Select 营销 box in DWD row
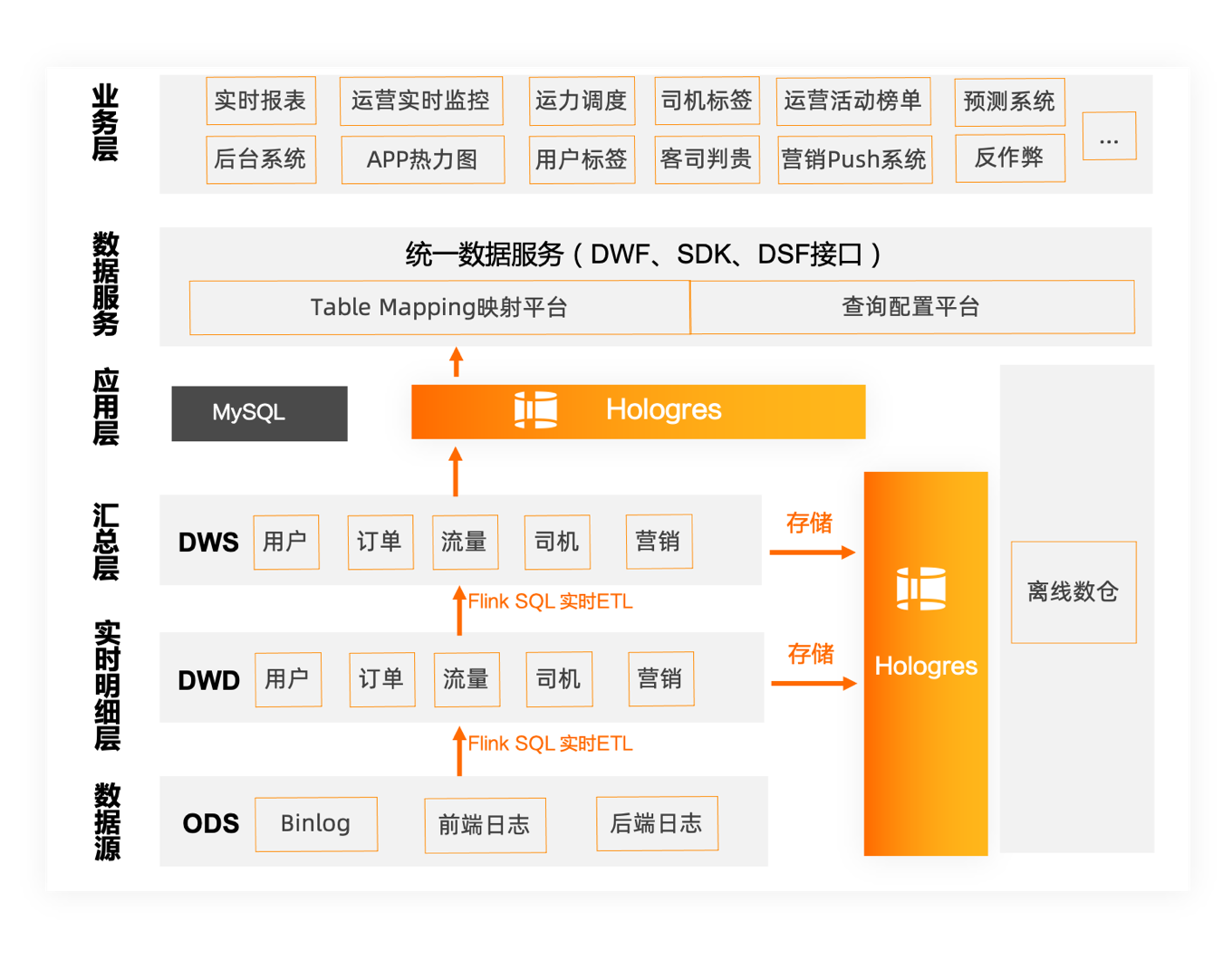This screenshot has height=960, width=1232. [661, 679]
